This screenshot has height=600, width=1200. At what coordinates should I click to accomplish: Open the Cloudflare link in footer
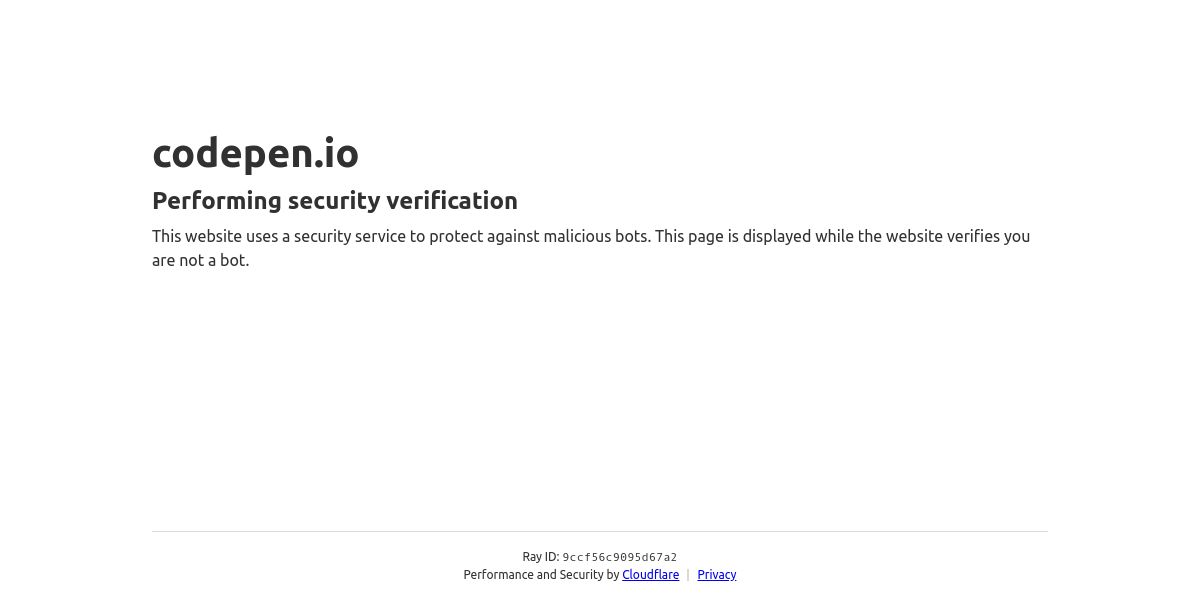coord(650,575)
